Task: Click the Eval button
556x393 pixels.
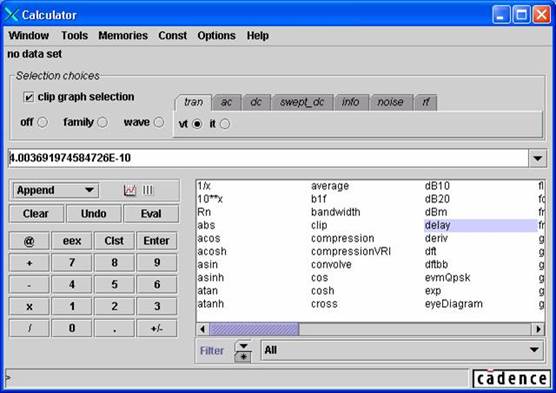Action: click(151, 214)
